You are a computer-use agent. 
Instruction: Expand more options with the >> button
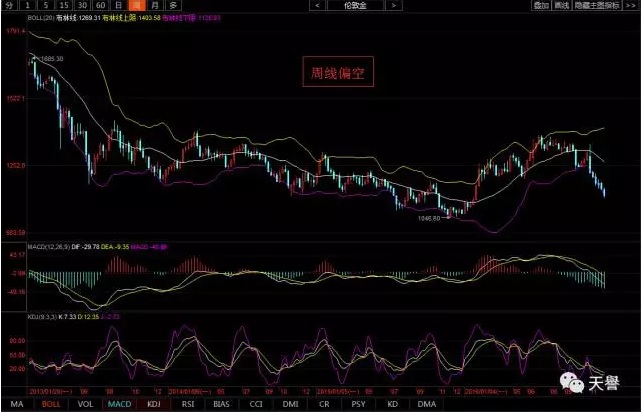[631, 5]
